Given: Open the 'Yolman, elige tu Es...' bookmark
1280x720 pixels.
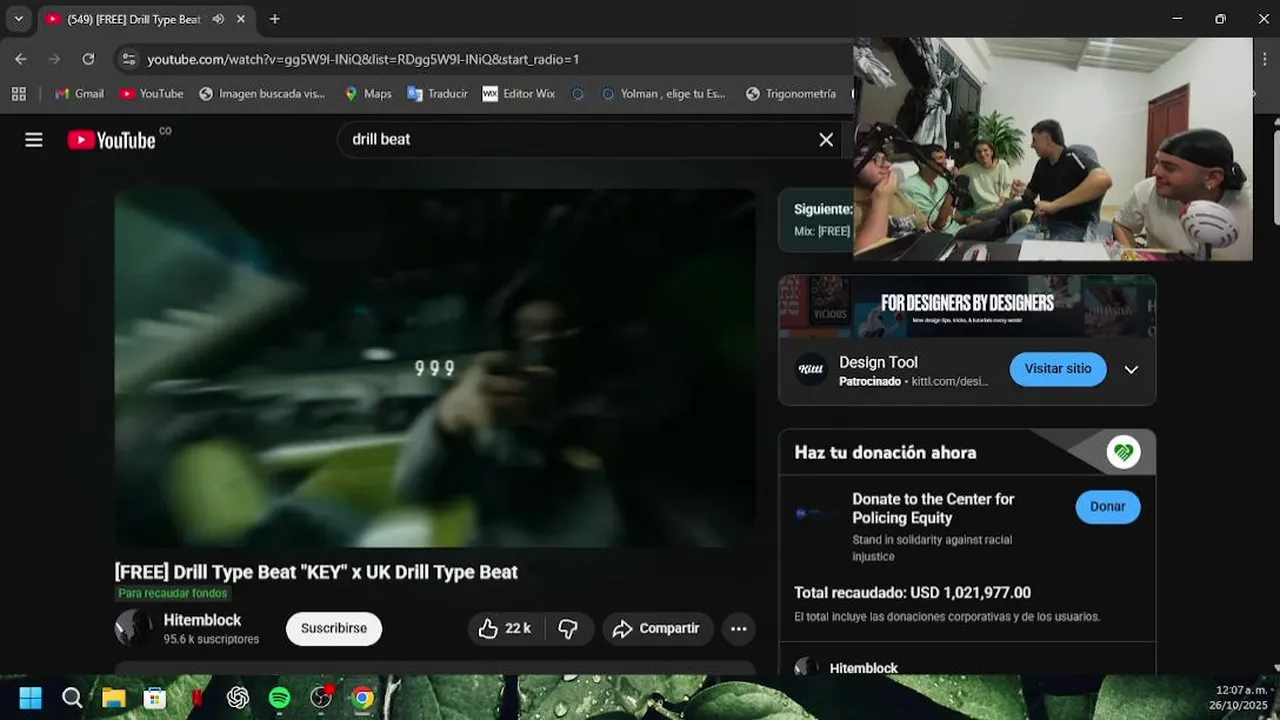Looking at the screenshot, I should coord(663,93).
